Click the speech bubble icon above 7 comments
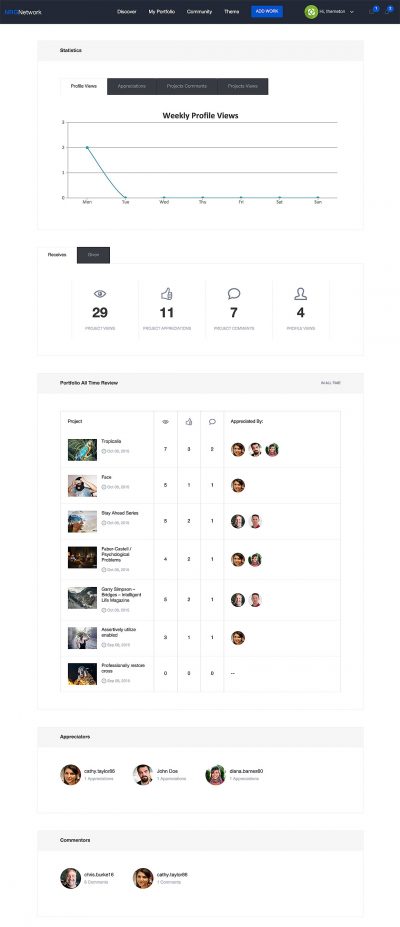 tap(234, 293)
